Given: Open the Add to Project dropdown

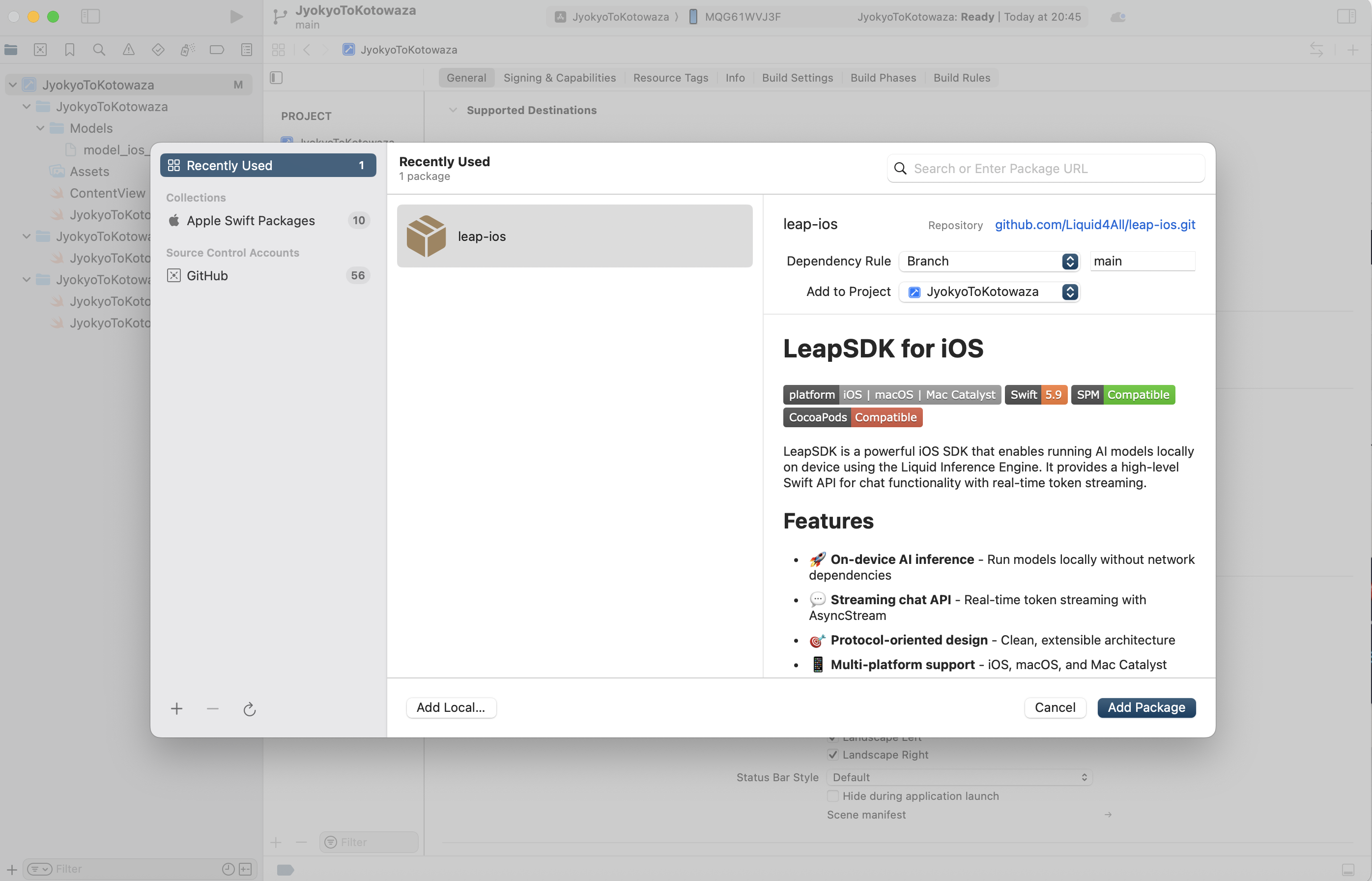Looking at the screenshot, I should tap(989, 292).
